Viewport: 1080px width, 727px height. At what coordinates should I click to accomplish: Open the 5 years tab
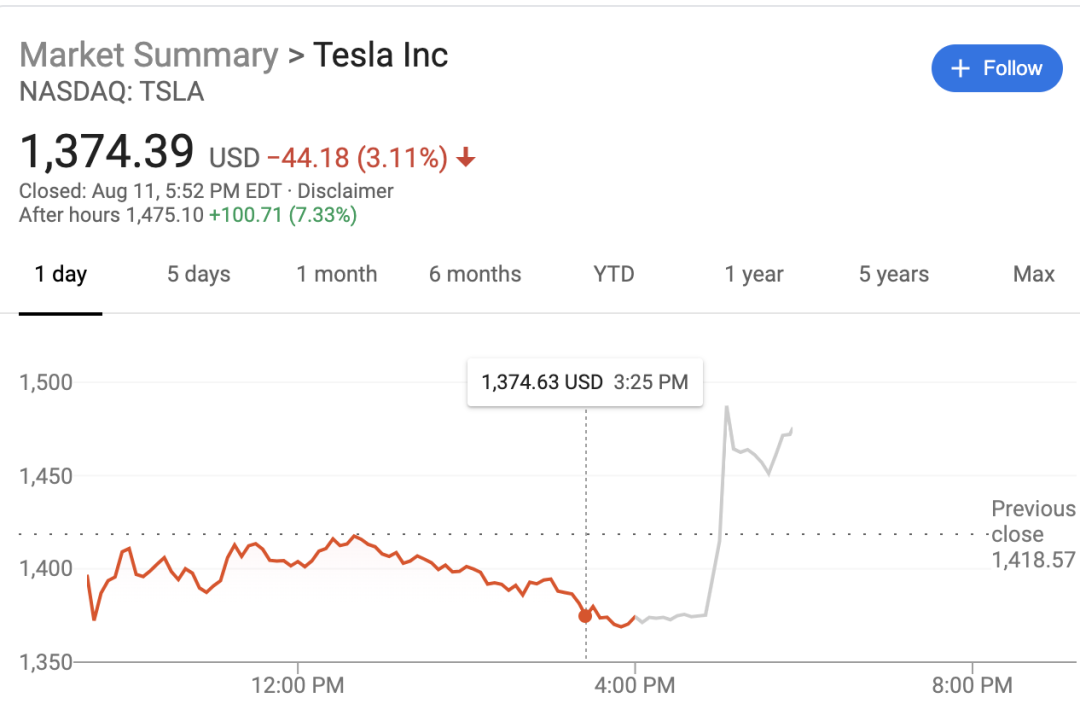click(x=893, y=274)
